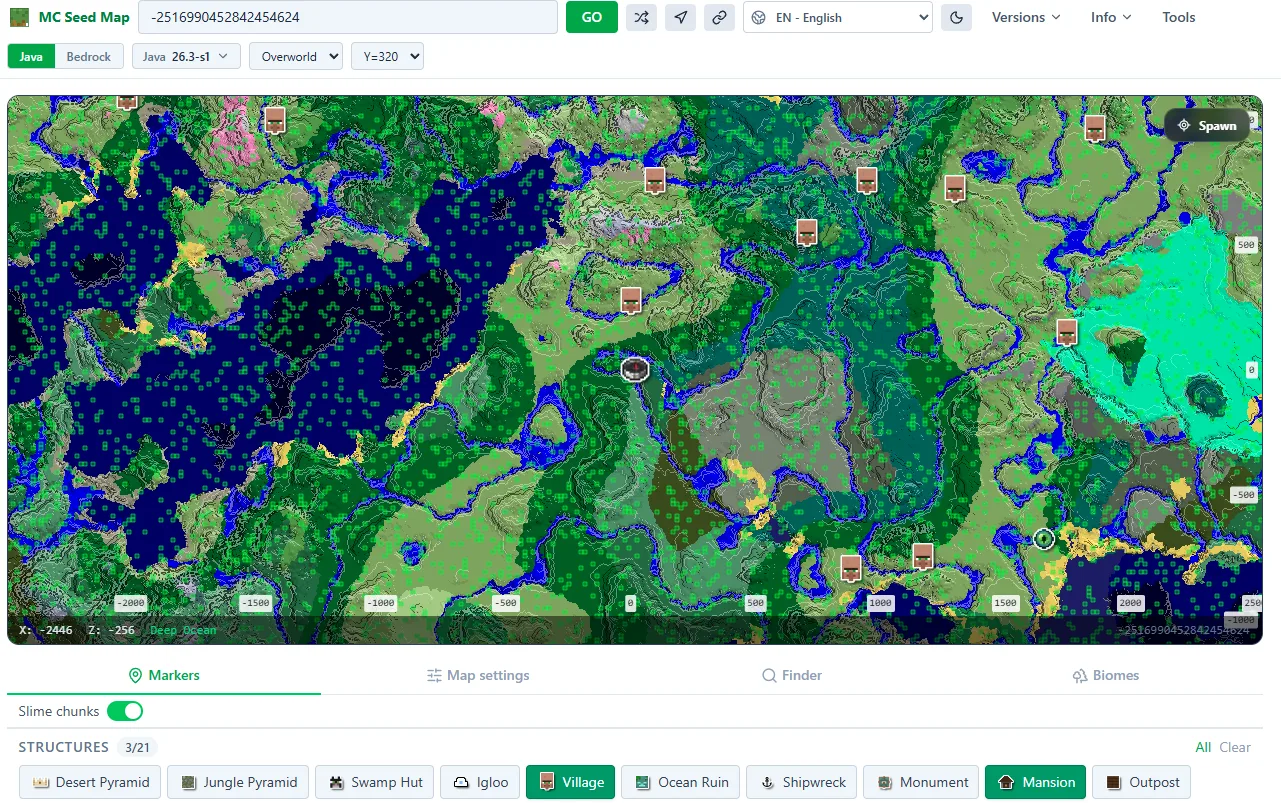Viewport: 1281px width, 803px height.
Task: Toggle the Desert Pyramid structure filter
Action: pyautogui.click(x=89, y=782)
